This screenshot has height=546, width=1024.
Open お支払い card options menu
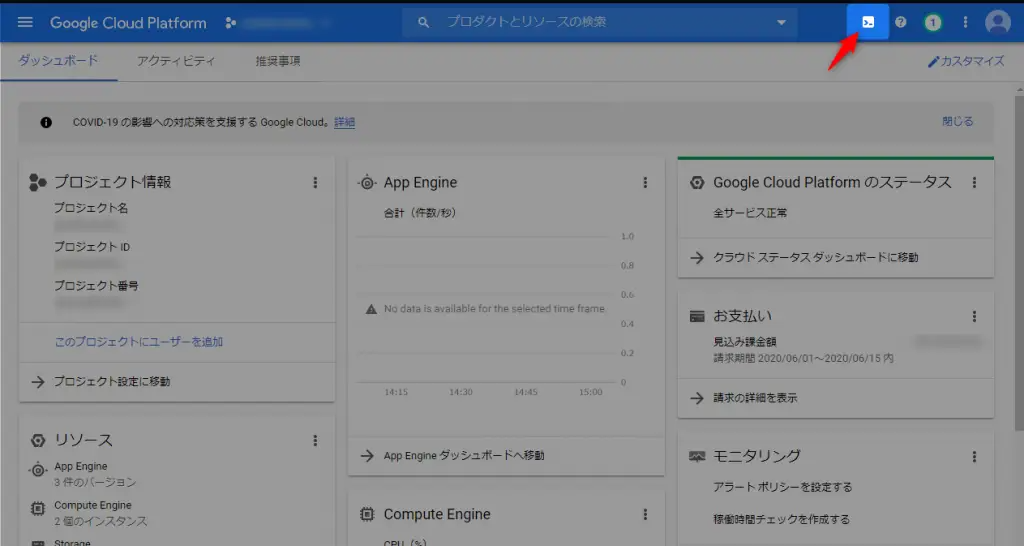pos(974,317)
